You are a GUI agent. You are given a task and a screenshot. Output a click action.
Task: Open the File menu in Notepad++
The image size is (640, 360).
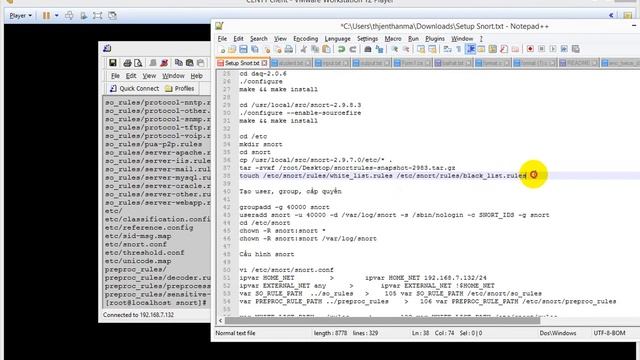pos(222,38)
